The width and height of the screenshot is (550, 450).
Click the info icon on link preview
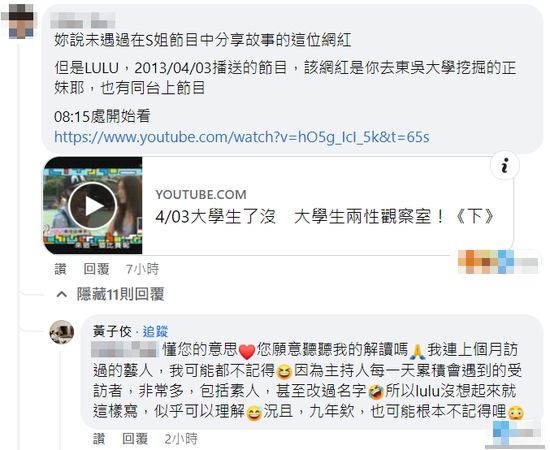click(505, 165)
